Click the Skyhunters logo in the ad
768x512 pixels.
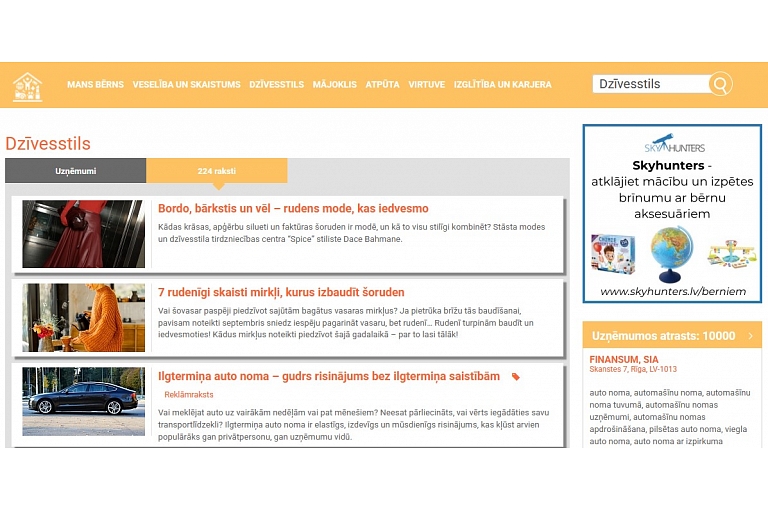click(673, 144)
